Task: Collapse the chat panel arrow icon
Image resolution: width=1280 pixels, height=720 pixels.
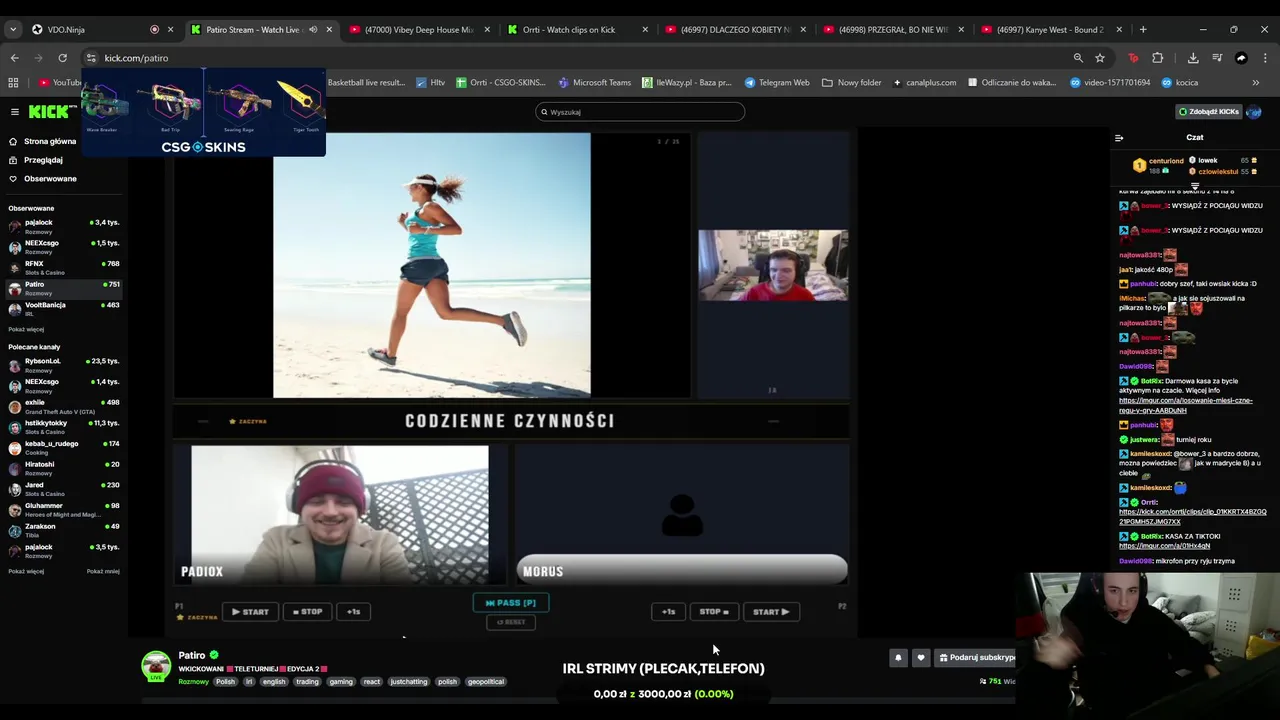Action: point(1119,138)
